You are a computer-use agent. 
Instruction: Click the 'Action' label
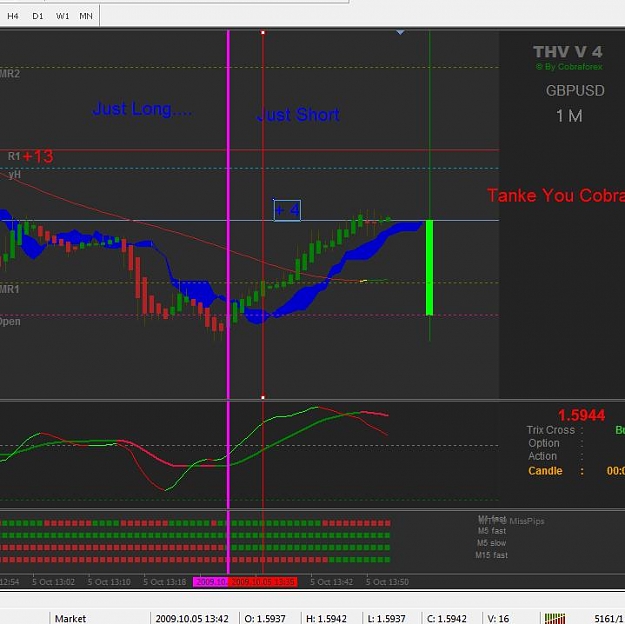(x=542, y=456)
